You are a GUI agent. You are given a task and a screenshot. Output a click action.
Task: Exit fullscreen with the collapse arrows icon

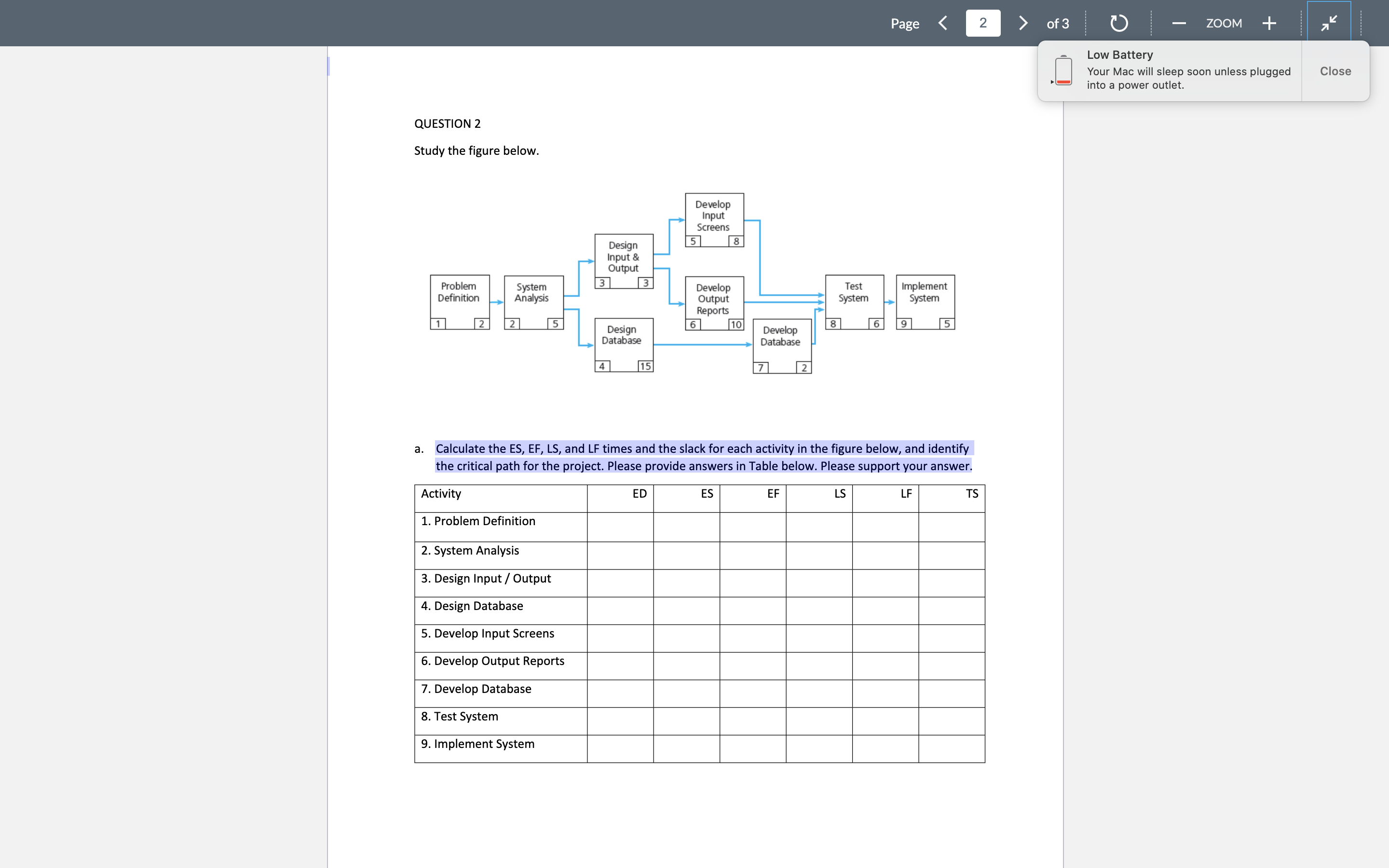(x=1329, y=23)
